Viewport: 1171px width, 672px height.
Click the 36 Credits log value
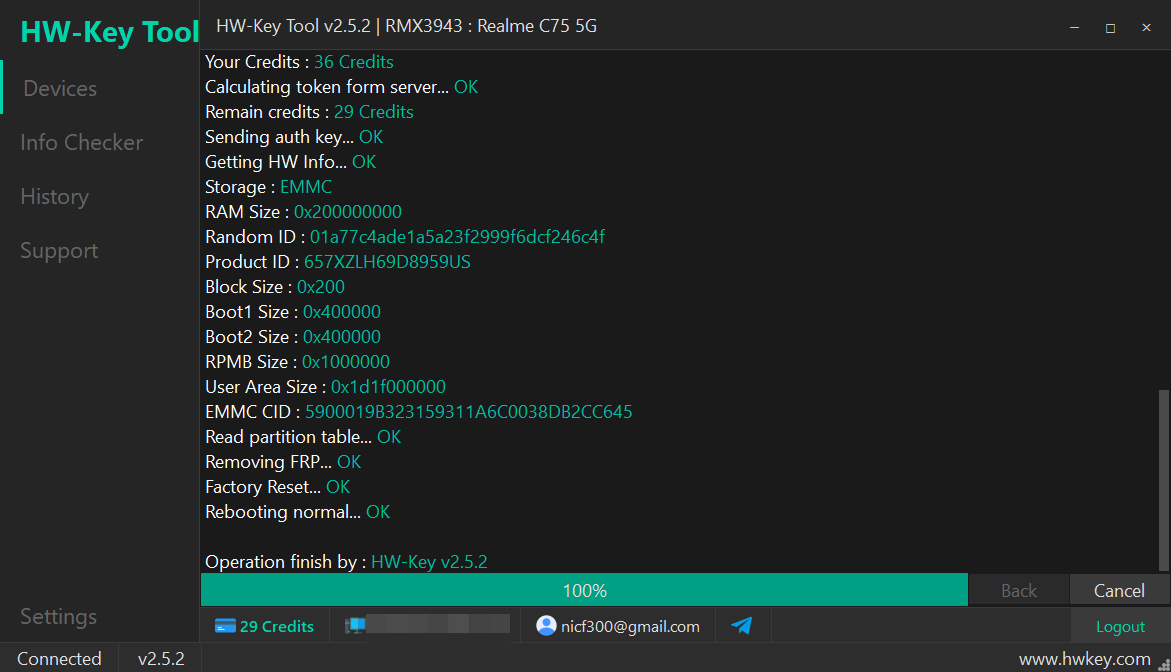pyautogui.click(x=353, y=62)
